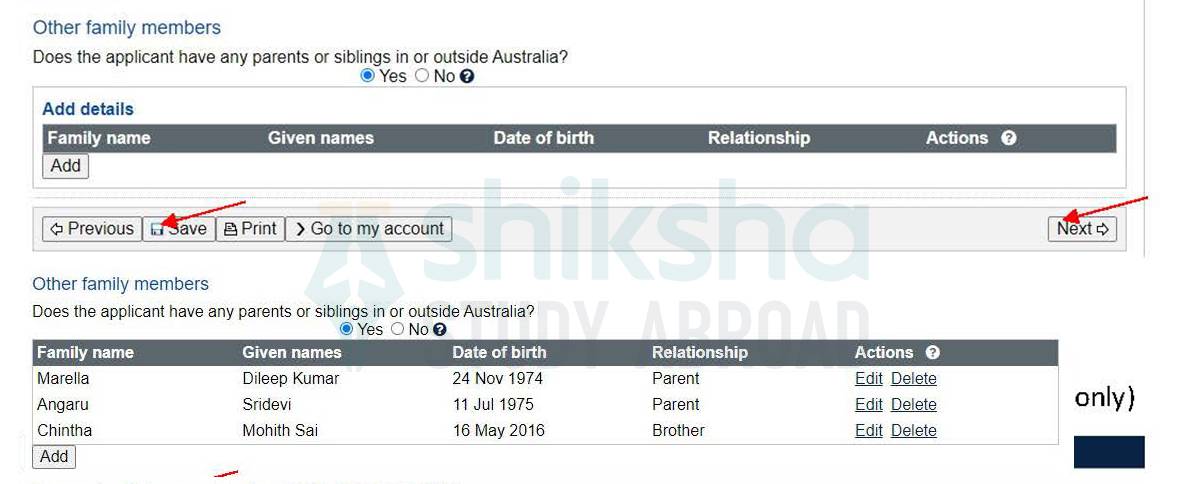Screen dimensions: 1200x484
Task: Proceed with the Next button
Action: (x=1082, y=229)
